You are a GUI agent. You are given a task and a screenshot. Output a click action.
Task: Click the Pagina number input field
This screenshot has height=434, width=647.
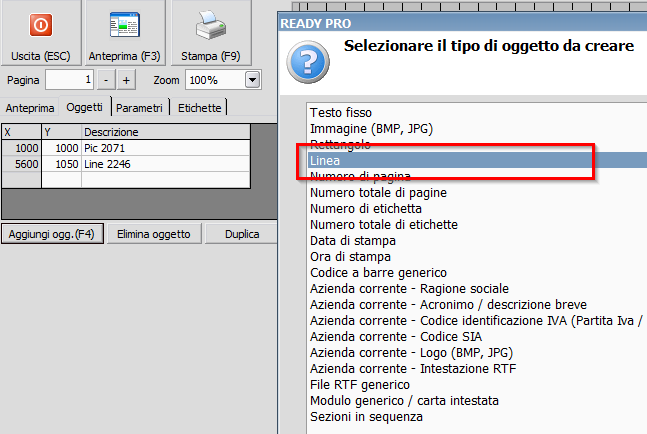point(70,80)
